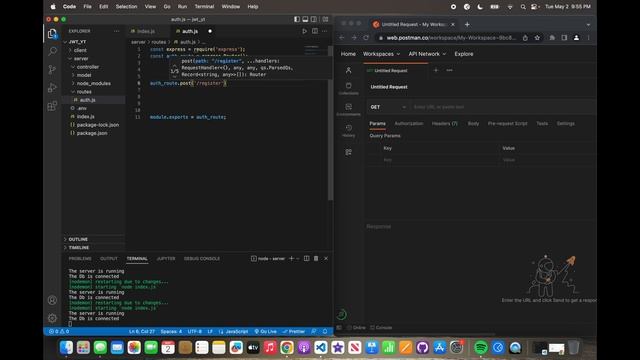Open Google Chrome from the Dock
The image size is (640, 360).
287,348
